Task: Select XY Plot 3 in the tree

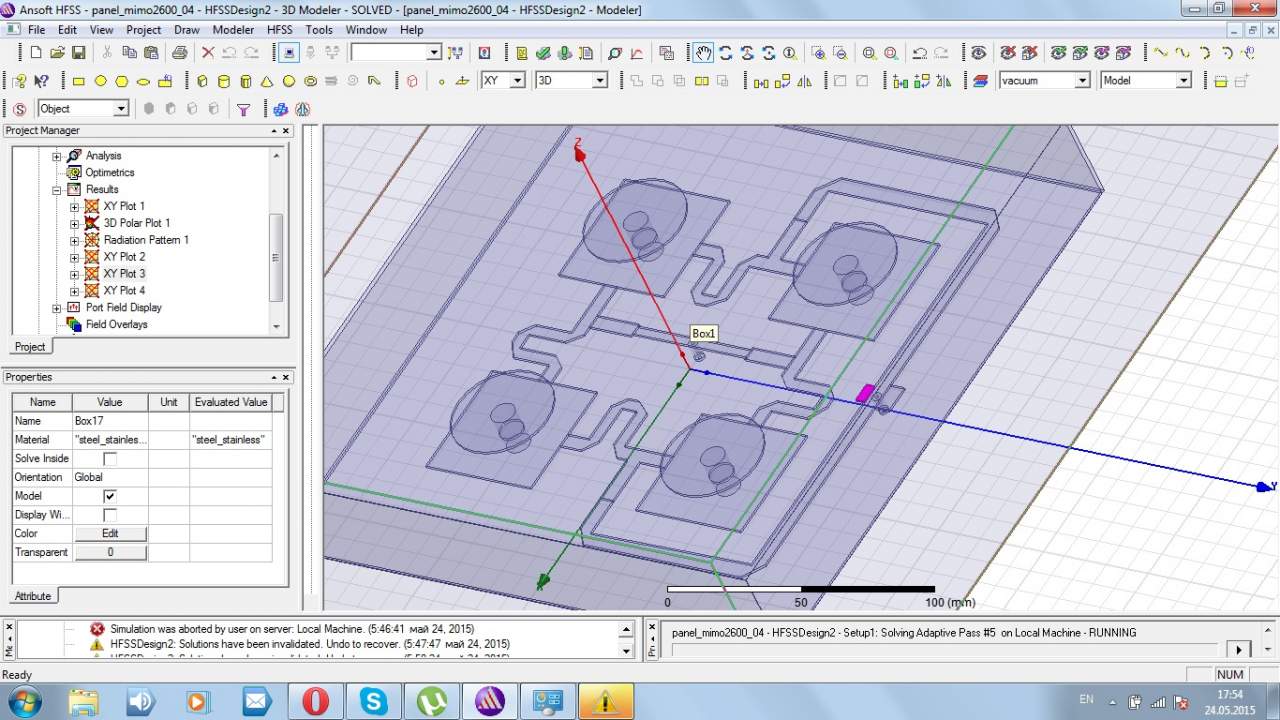Action: tap(124, 274)
